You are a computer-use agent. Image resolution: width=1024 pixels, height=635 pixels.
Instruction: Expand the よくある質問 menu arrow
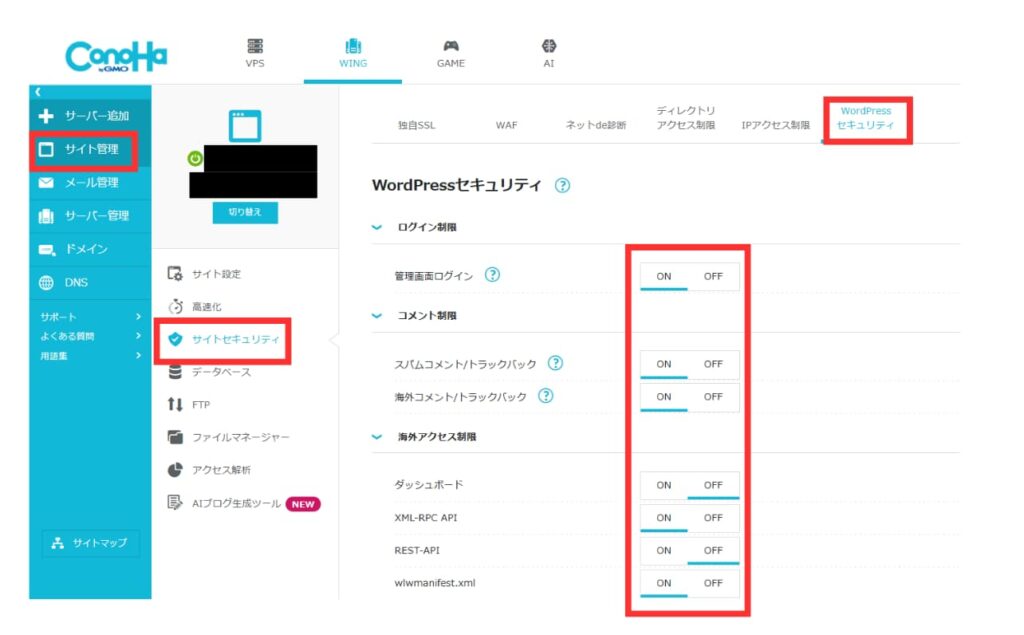click(x=138, y=336)
